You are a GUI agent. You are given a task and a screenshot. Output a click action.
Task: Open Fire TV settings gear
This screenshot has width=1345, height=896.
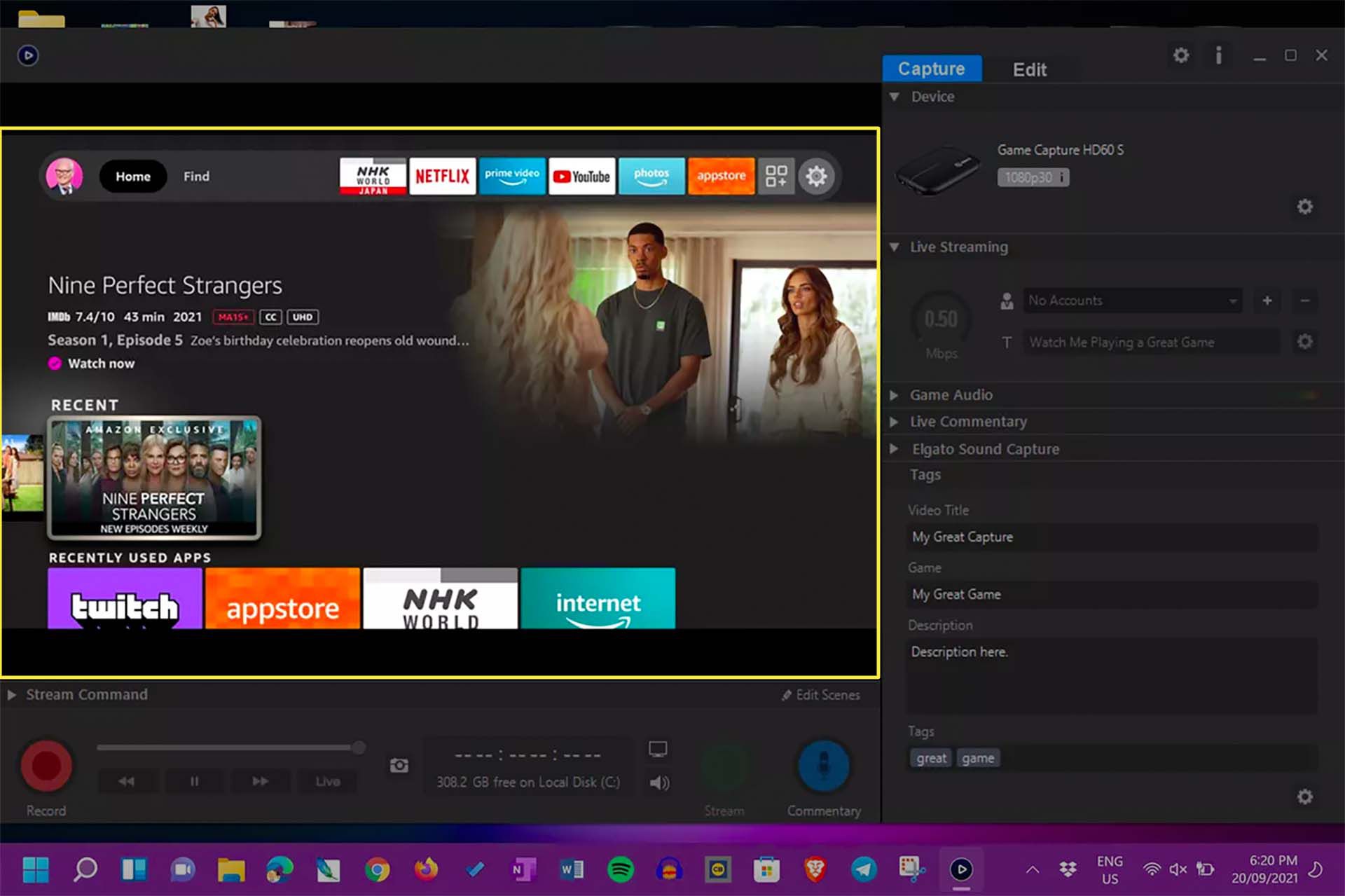[816, 176]
